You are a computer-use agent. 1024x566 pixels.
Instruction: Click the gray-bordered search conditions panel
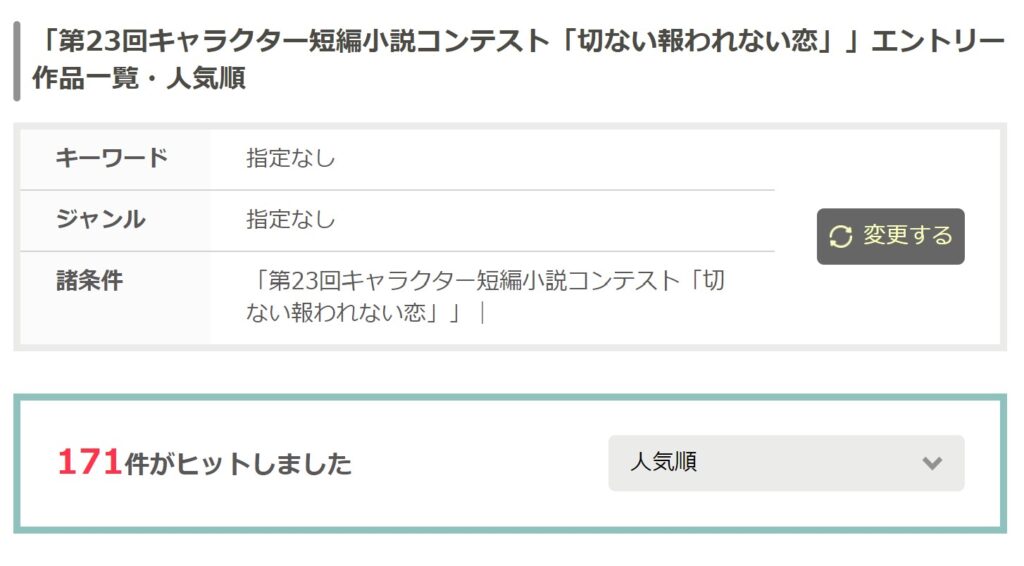[510, 236]
